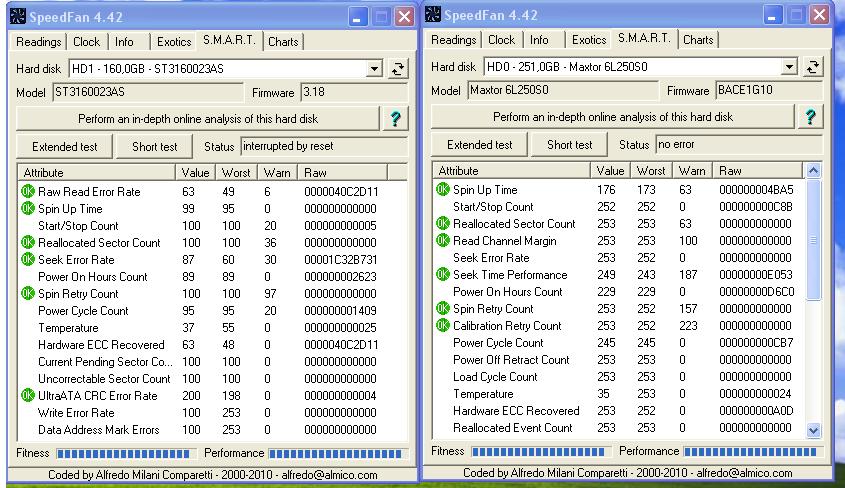Click OK icon beside Reallocated Sector Count in Maxtor window
The height and width of the screenshot is (488, 845).
pos(442,223)
